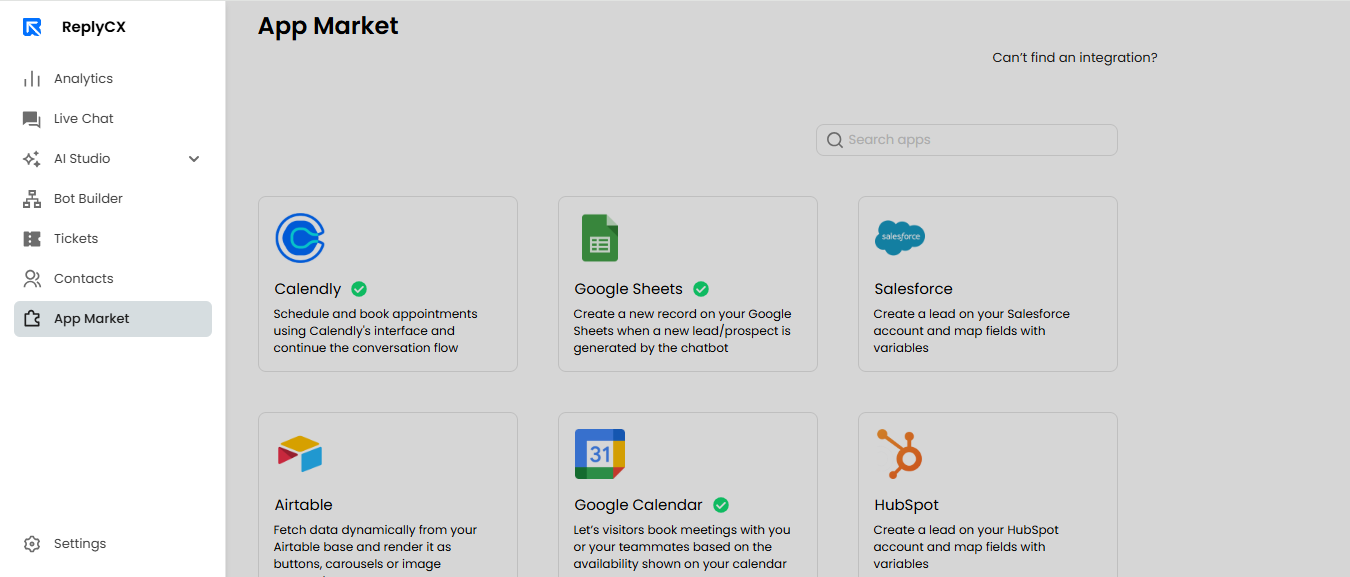Click the Google Sheets logo icon
The height and width of the screenshot is (577, 1350).
click(x=600, y=238)
